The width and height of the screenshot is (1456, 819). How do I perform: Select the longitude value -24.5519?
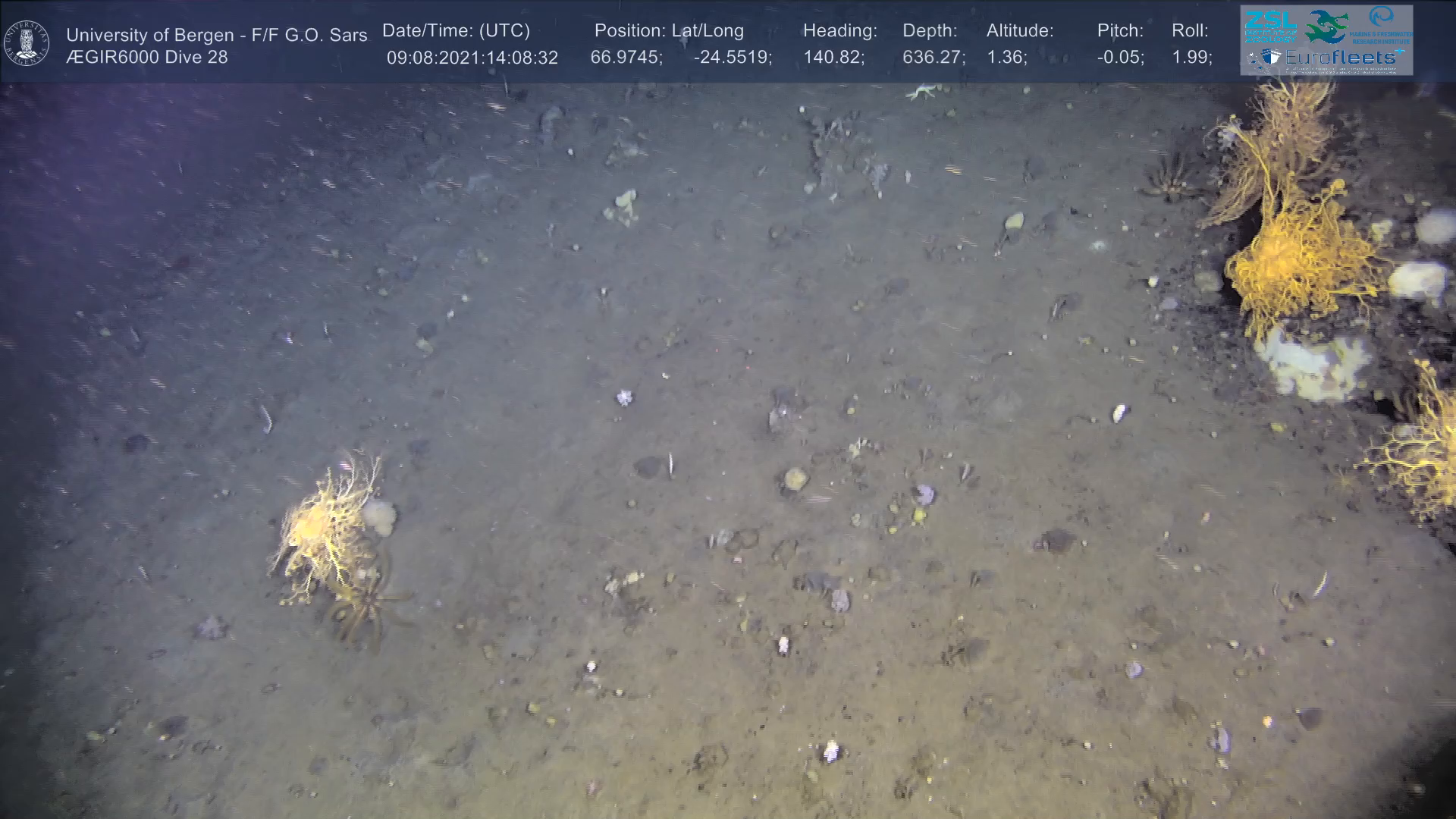click(x=732, y=58)
